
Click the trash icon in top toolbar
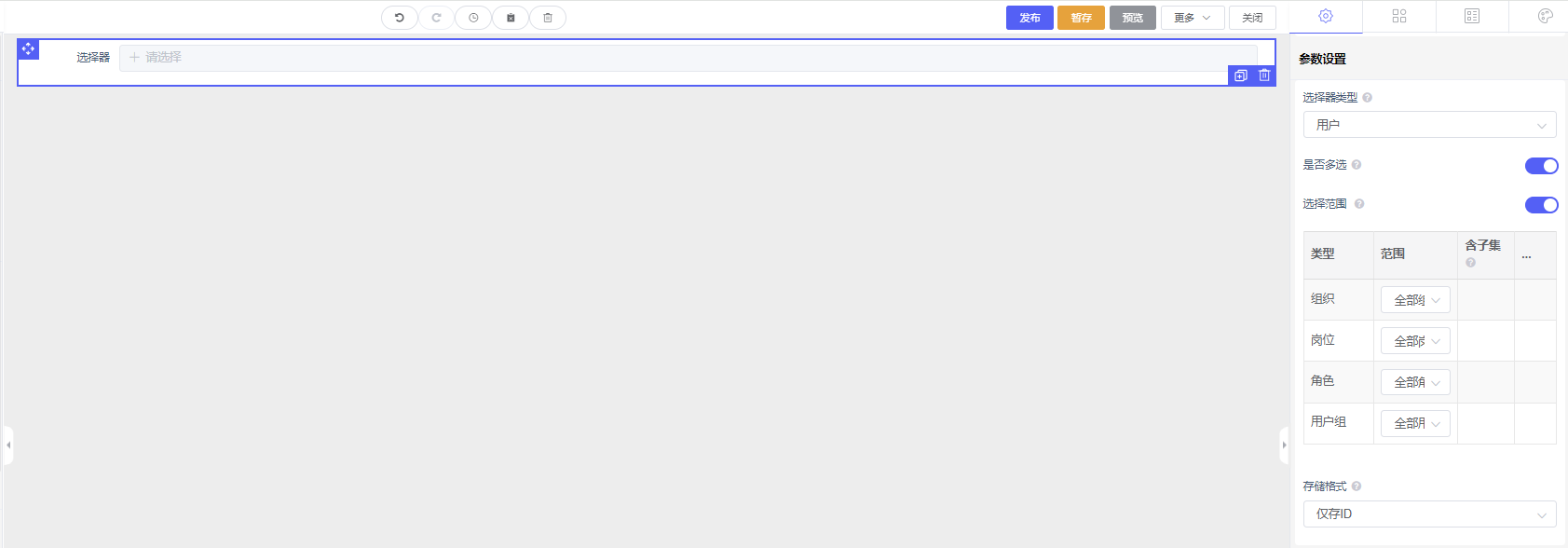click(x=548, y=18)
